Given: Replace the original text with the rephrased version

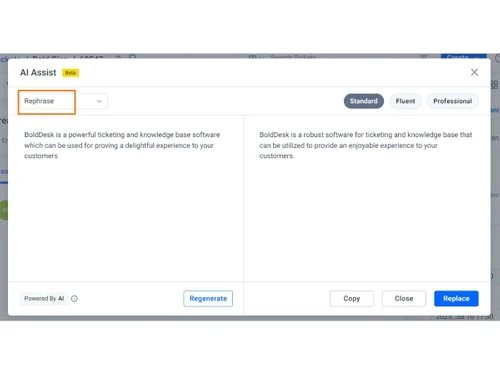Looking at the screenshot, I should pos(456,299).
